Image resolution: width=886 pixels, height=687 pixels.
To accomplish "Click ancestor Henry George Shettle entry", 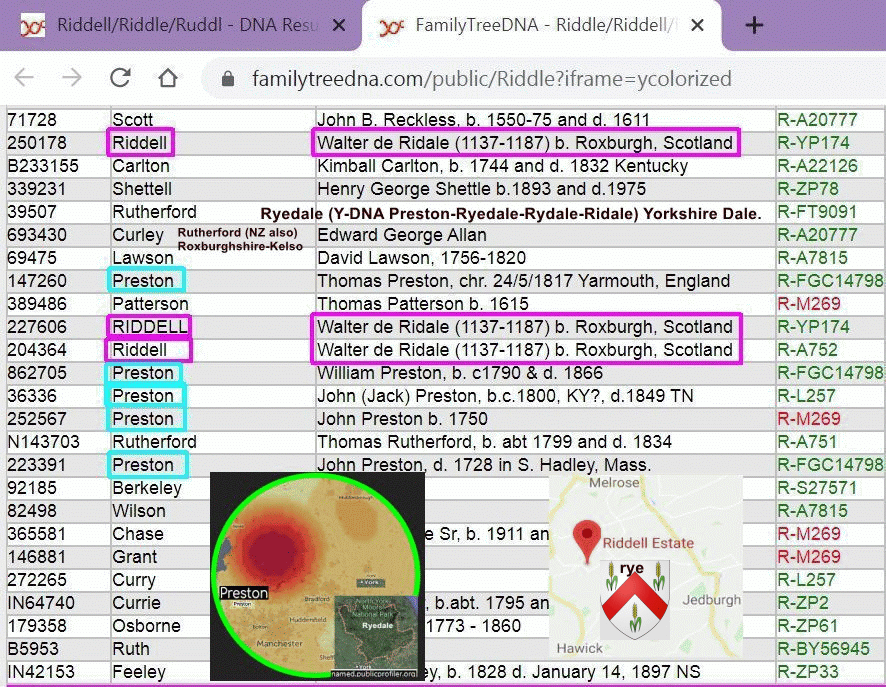I will click(481, 189).
